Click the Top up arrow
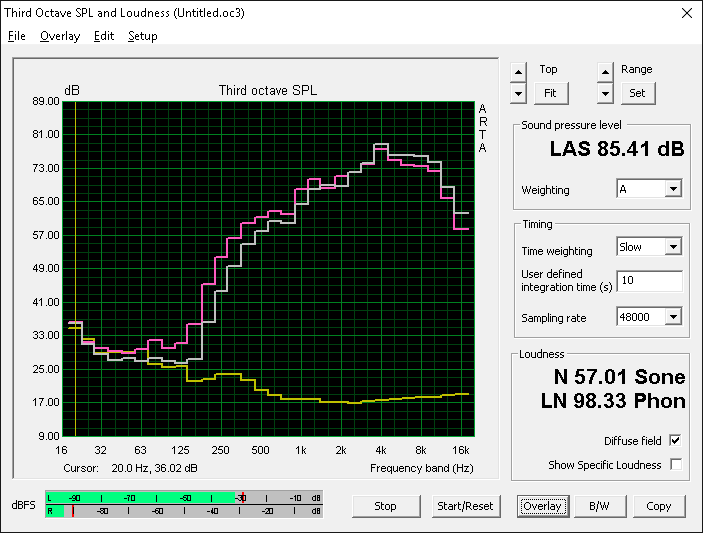The height and width of the screenshot is (533, 703). (x=518, y=72)
